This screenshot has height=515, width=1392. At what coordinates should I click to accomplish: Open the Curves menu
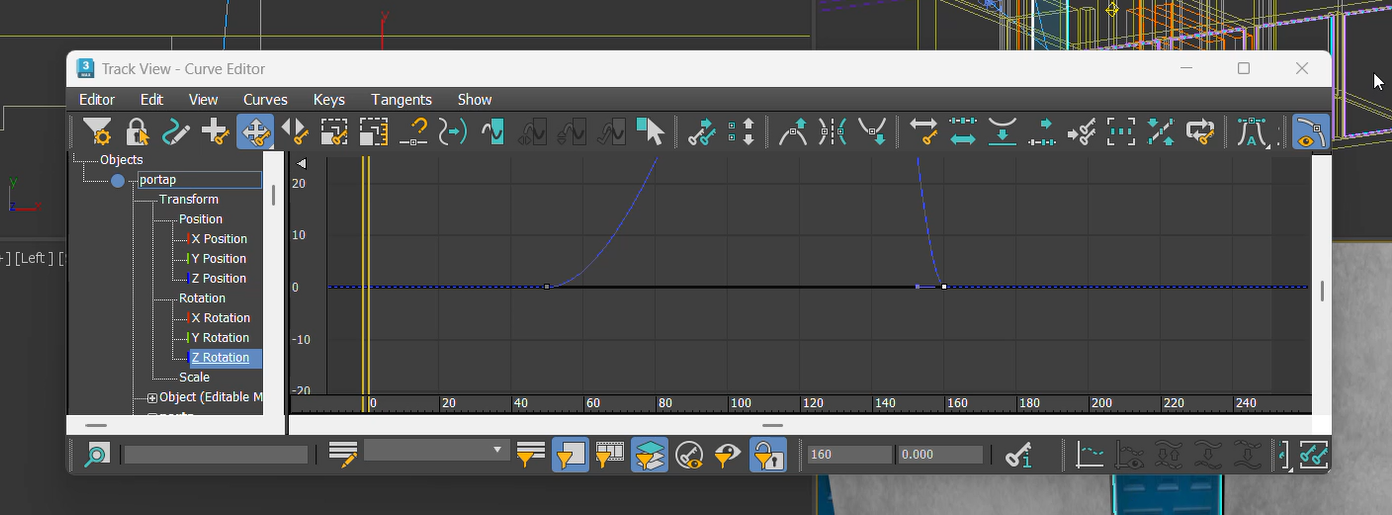point(265,100)
